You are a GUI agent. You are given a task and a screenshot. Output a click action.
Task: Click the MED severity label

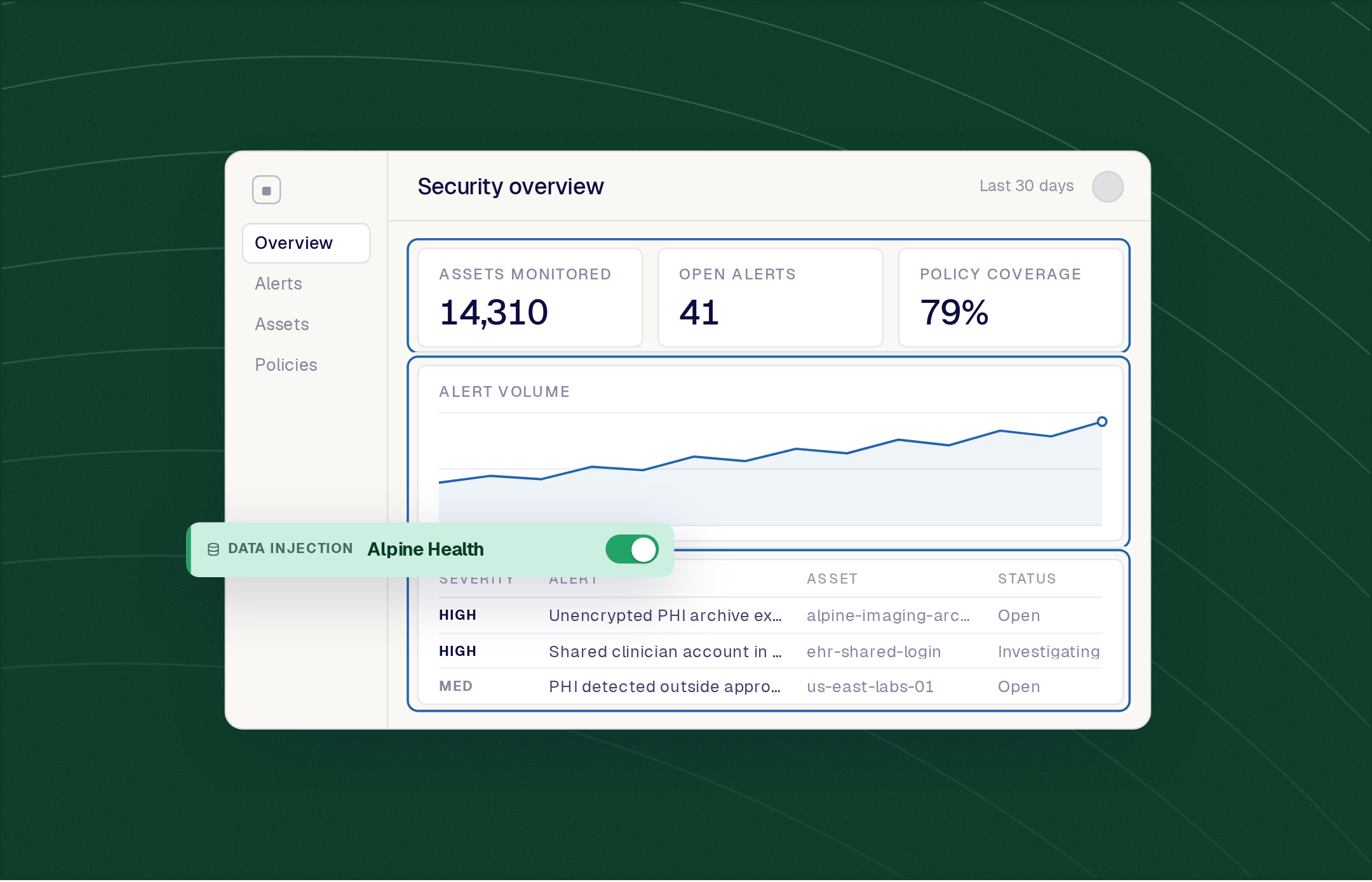(455, 686)
